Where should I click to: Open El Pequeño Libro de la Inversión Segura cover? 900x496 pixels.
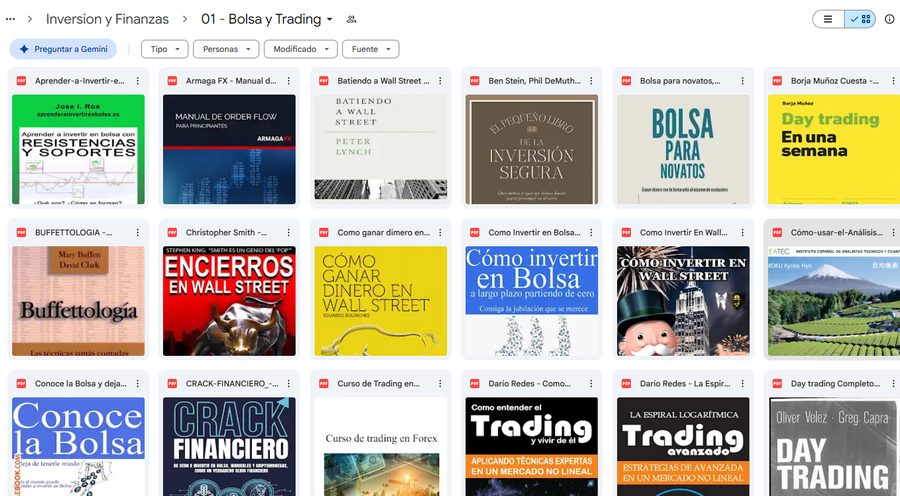(532, 149)
